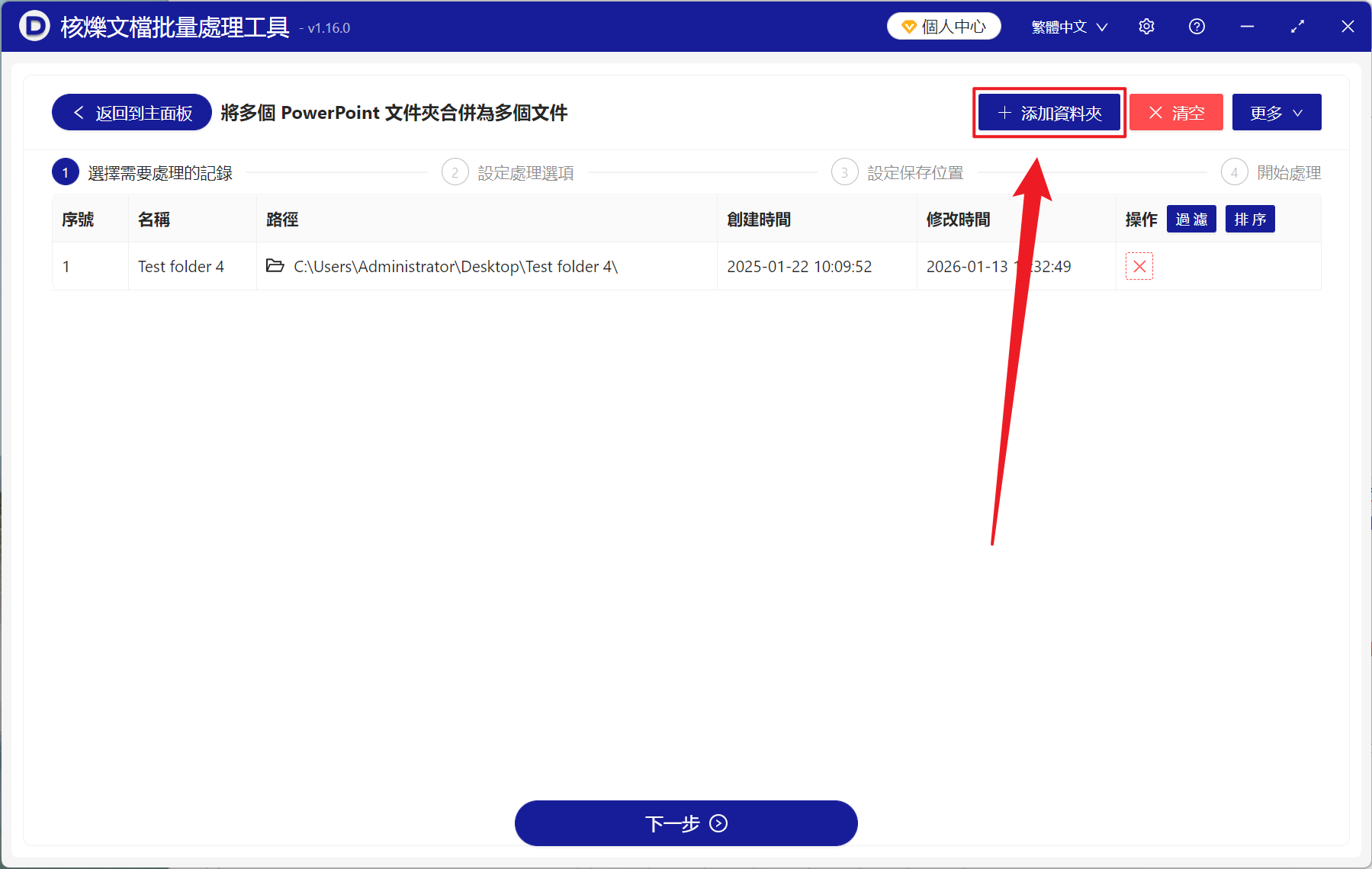Viewport: 1372px width, 869px height.
Task: Click step 4 開始處理 progress indicator
Action: point(1235,172)
